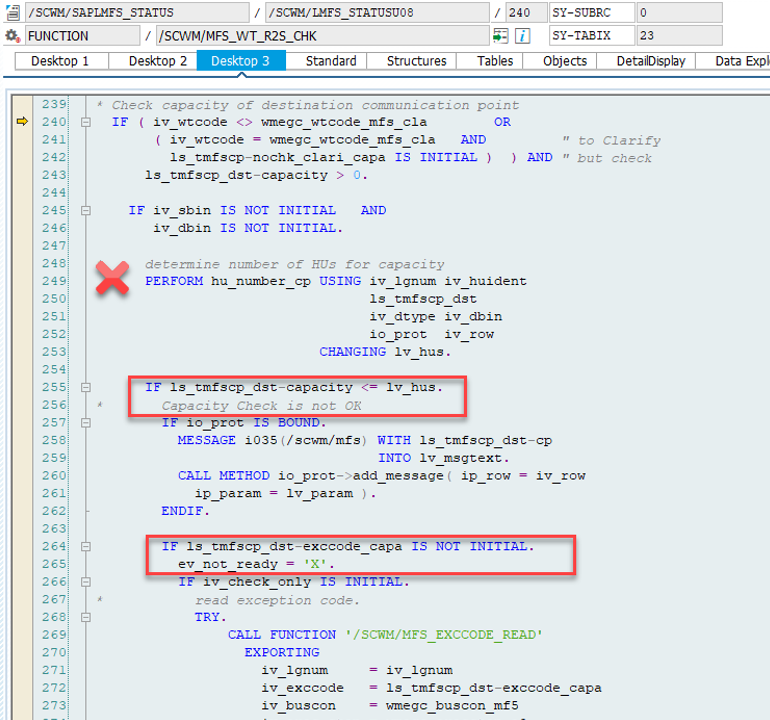Click the /SCWM/LMFS_STATUSU08 include field

point(377,13)
